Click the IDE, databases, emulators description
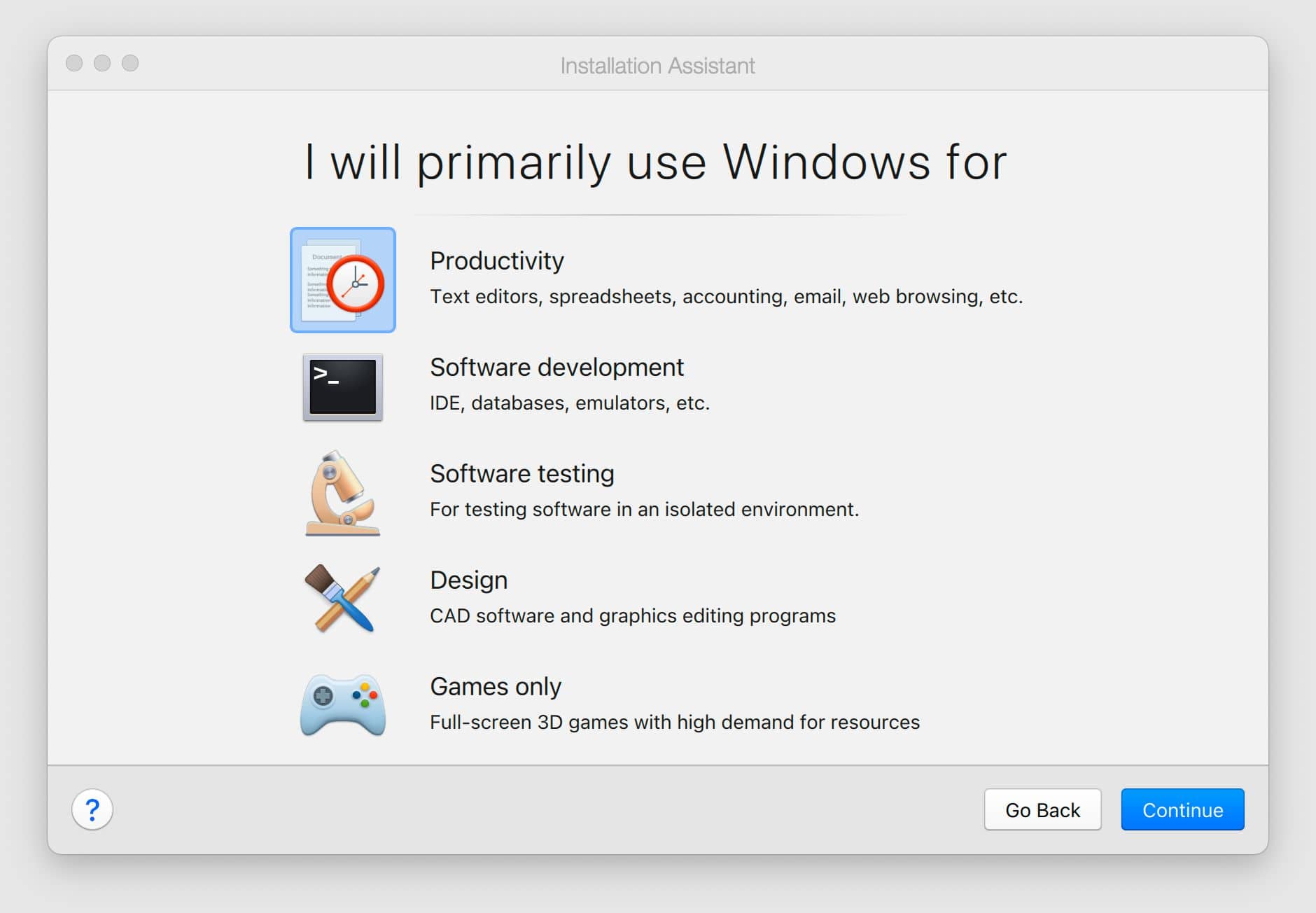1316x913 pixels. point(569,403)
